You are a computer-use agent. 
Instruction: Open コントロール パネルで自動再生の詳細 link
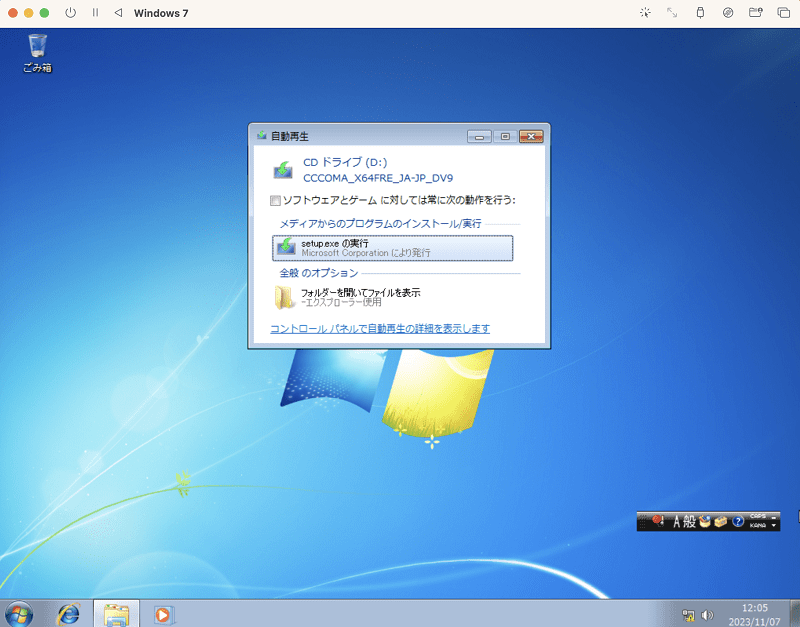pos(380,329)
